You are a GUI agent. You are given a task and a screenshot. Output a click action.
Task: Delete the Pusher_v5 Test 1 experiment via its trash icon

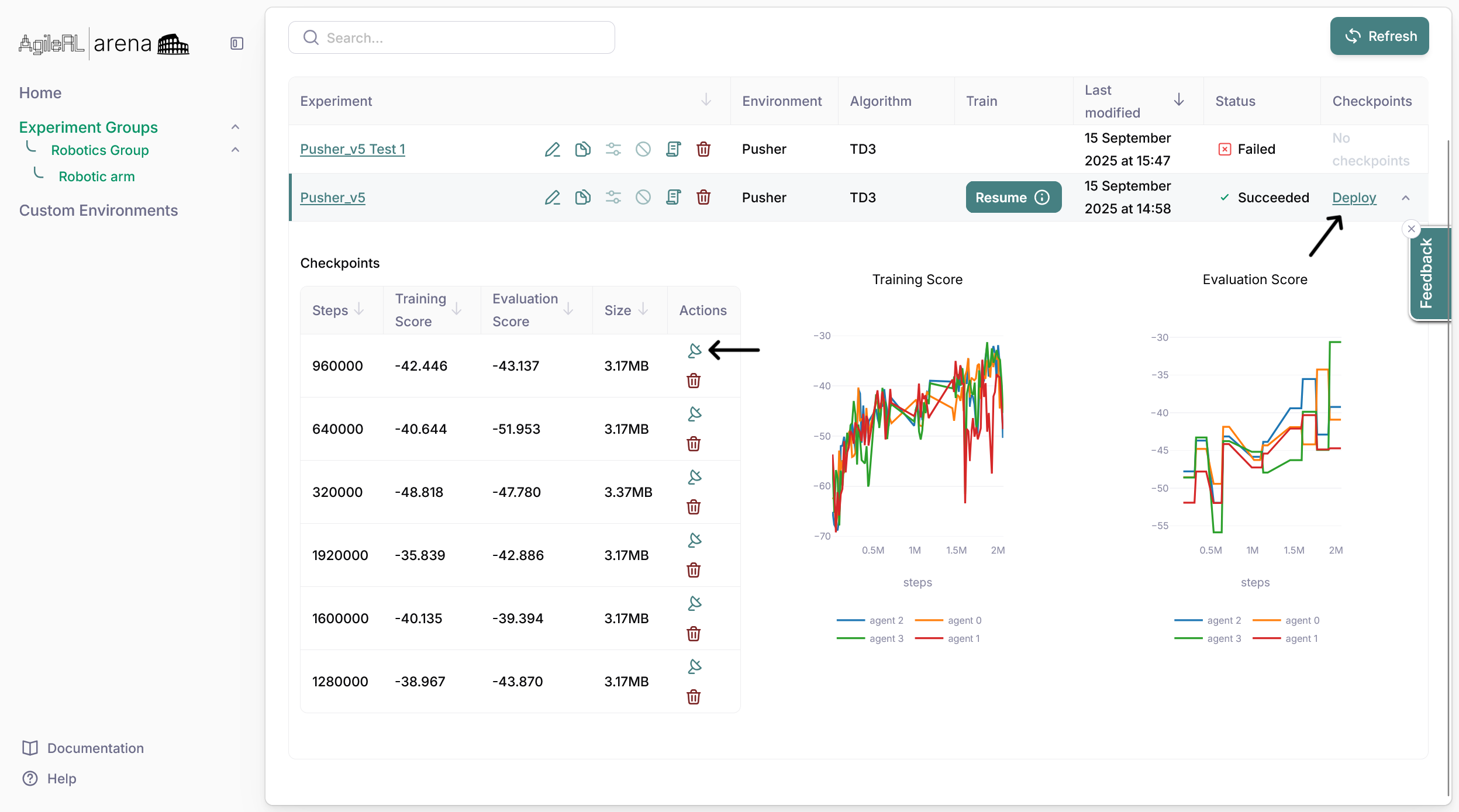703,149
